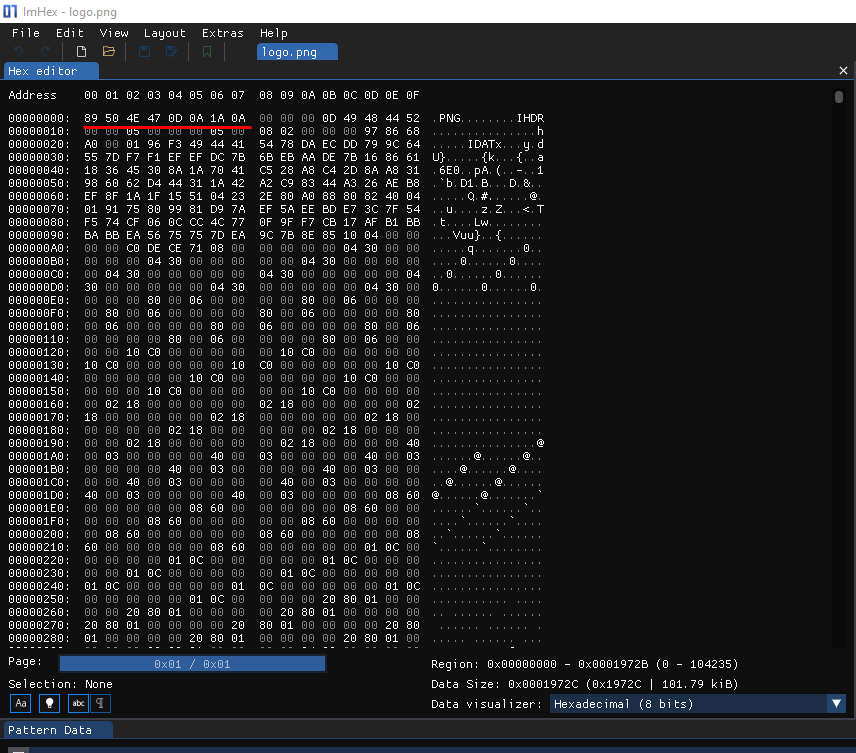The image size is (856, 753).
Task: Open the Extras menu
Action: click(222, 33)
